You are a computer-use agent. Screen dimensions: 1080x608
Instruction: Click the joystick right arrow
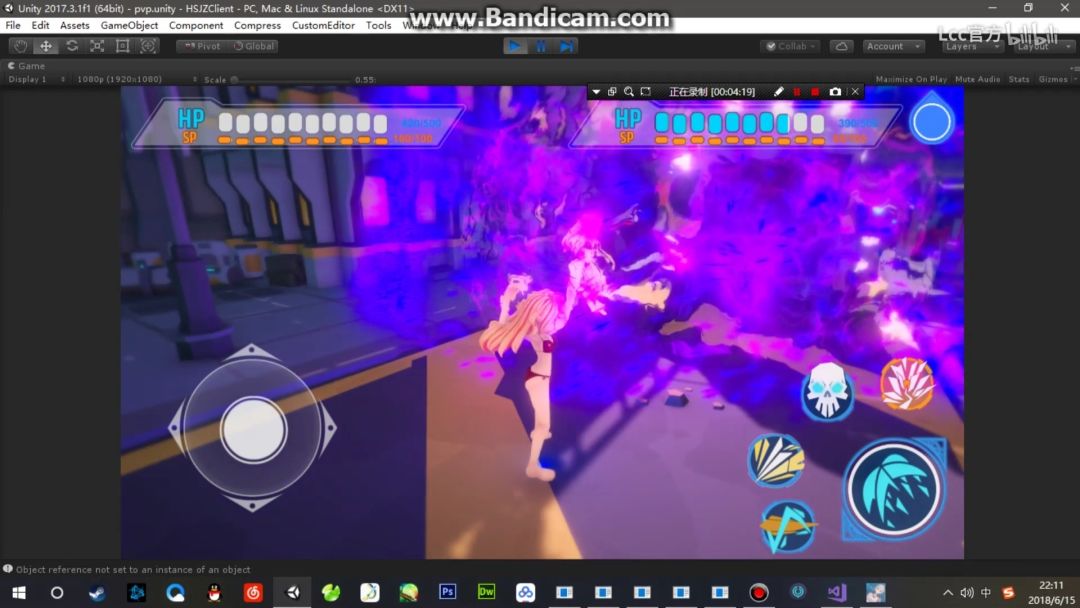[329, 428]
